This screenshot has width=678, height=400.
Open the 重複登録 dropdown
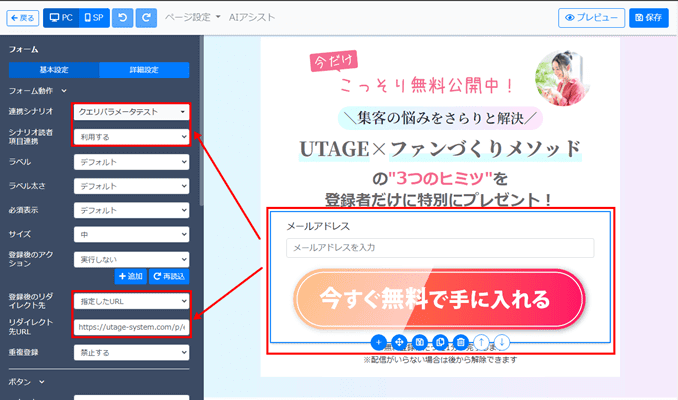coord(131,352)
